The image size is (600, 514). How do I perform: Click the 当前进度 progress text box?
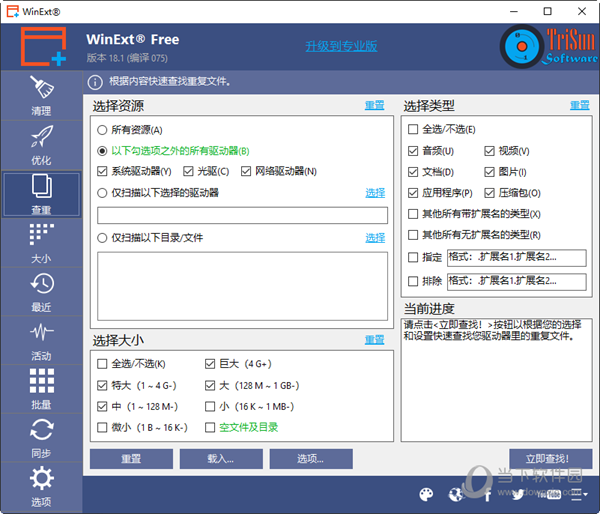point(497,380)
